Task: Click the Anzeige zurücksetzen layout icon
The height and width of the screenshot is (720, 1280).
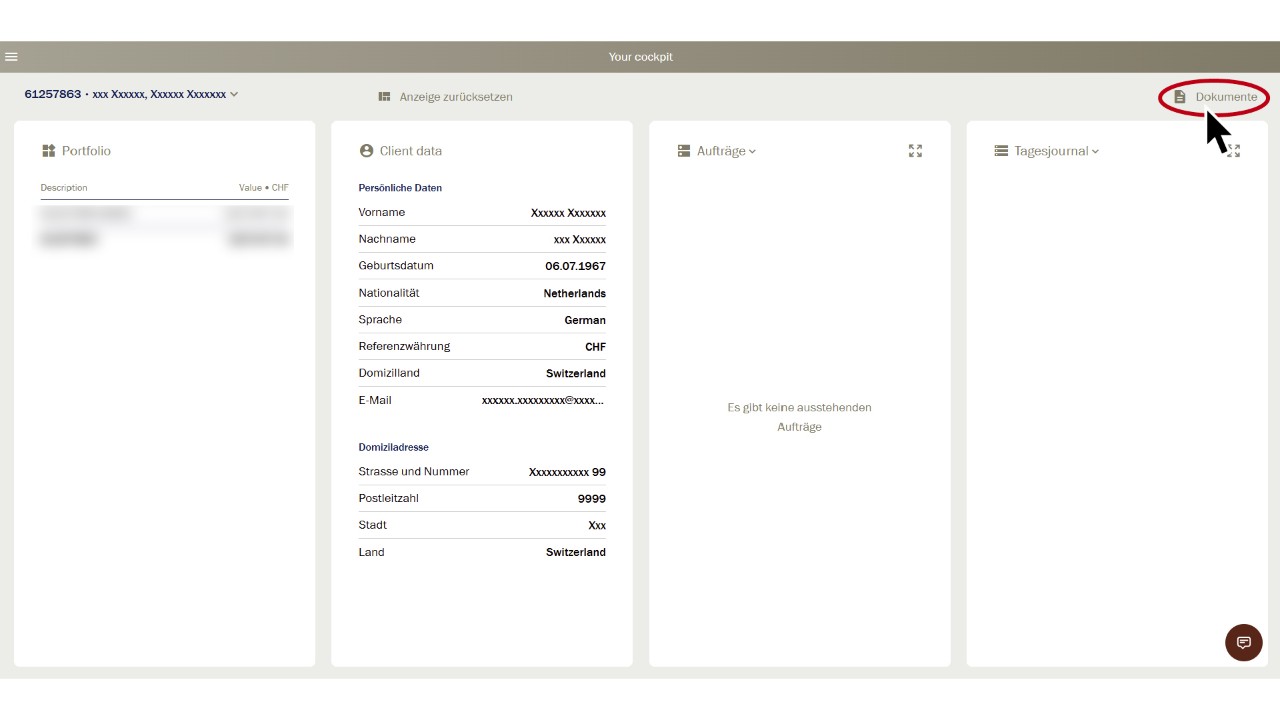Action: coord(384,97)
